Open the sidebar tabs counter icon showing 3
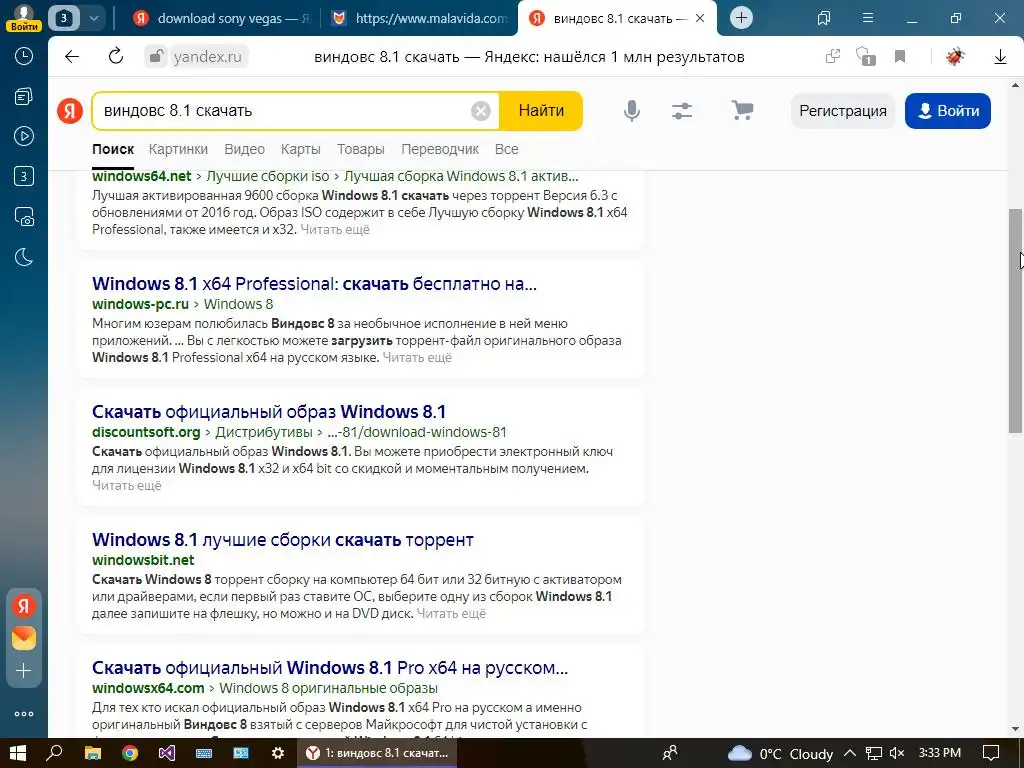This screenshot has width=1024, height=768. pyautogui.click(x=24, y=176)
